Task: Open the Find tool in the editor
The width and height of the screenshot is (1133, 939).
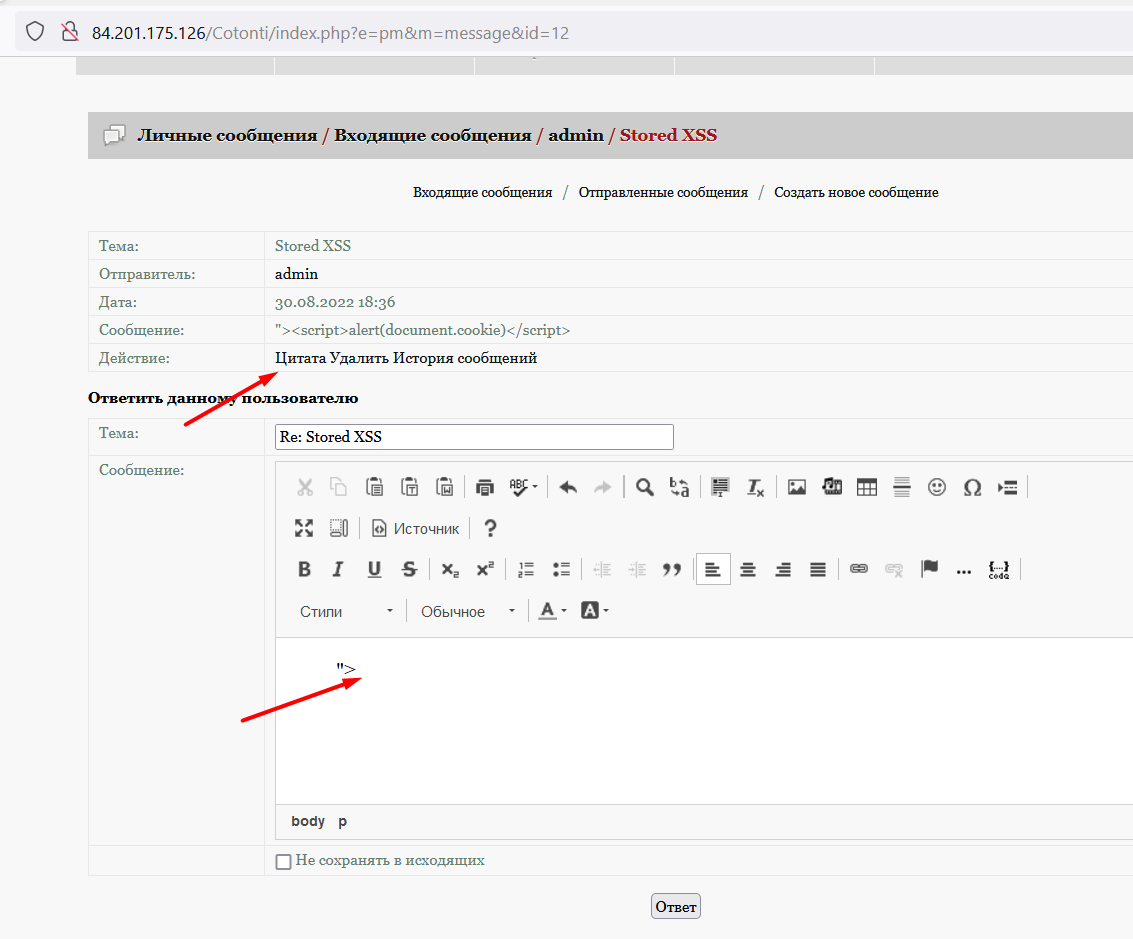Action: point(644,487)
